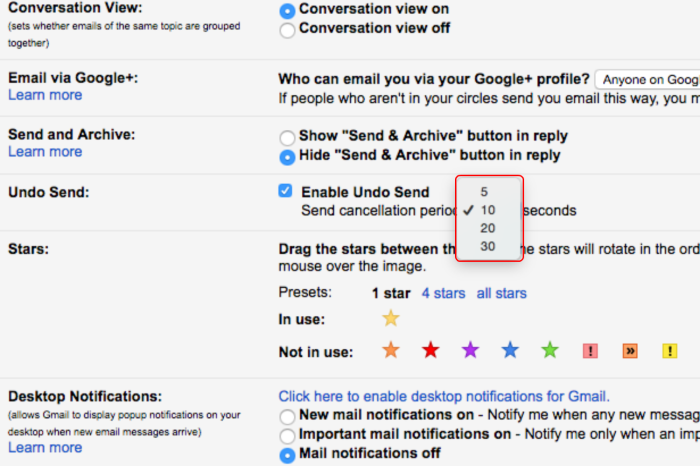Click the Conversation View setting label

[75, 8]
